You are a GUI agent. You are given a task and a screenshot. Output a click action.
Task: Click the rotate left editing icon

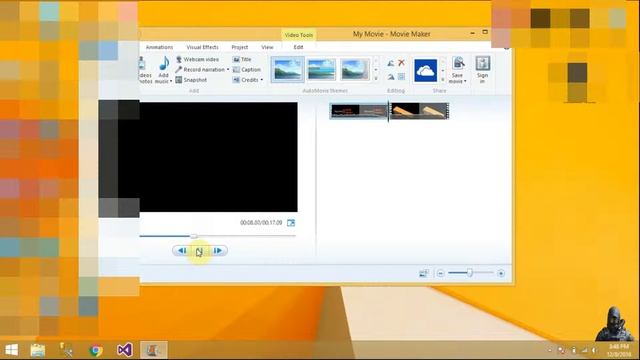coord(391,63)
